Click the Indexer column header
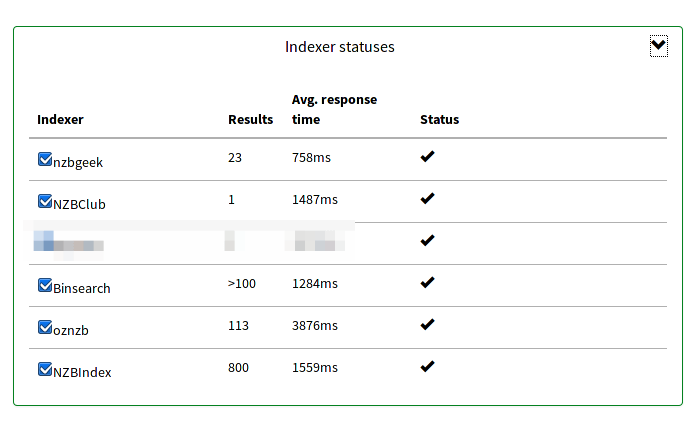 pos(60,119)
